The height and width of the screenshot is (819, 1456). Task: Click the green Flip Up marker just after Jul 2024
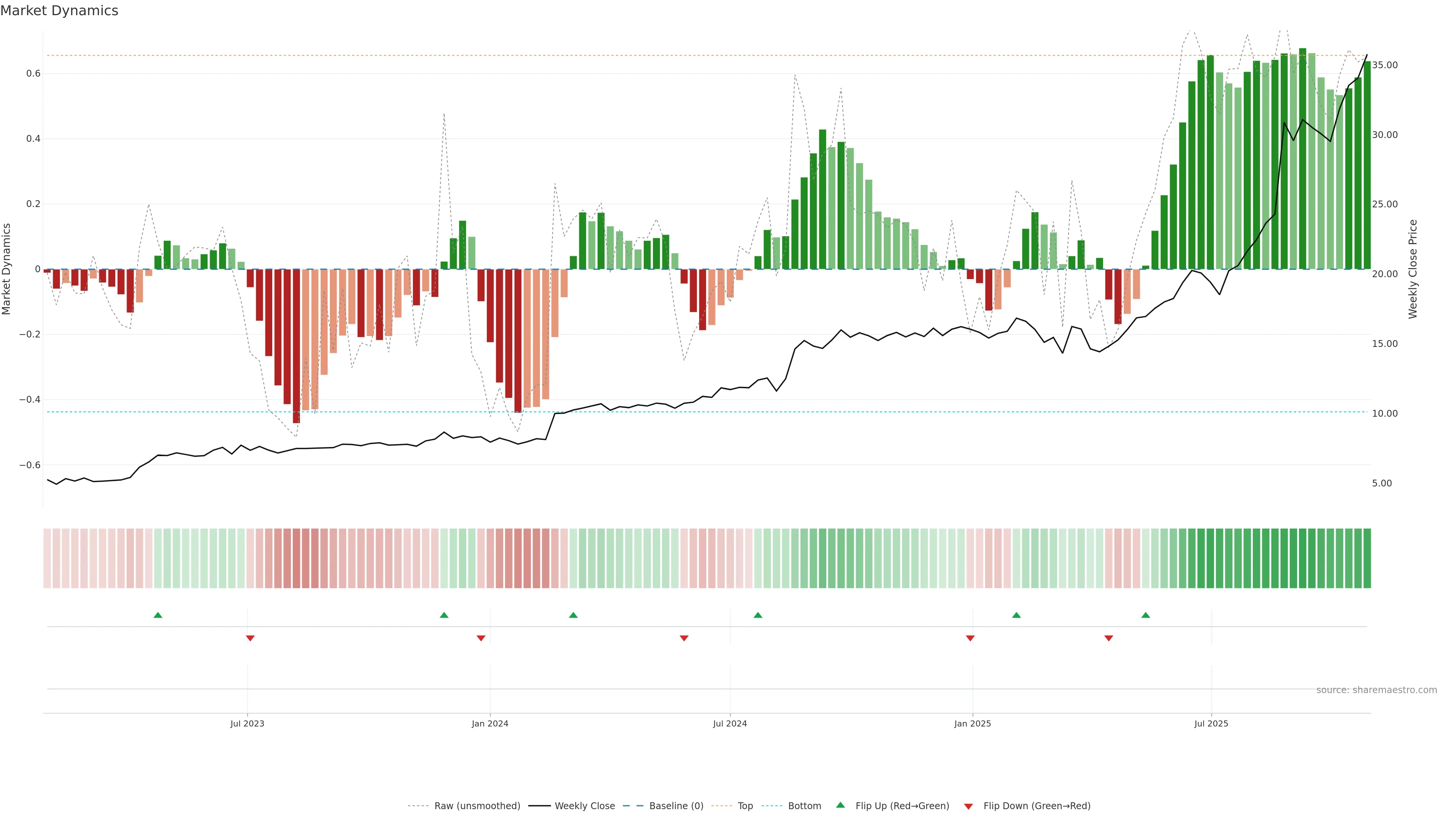pos(758,615)
